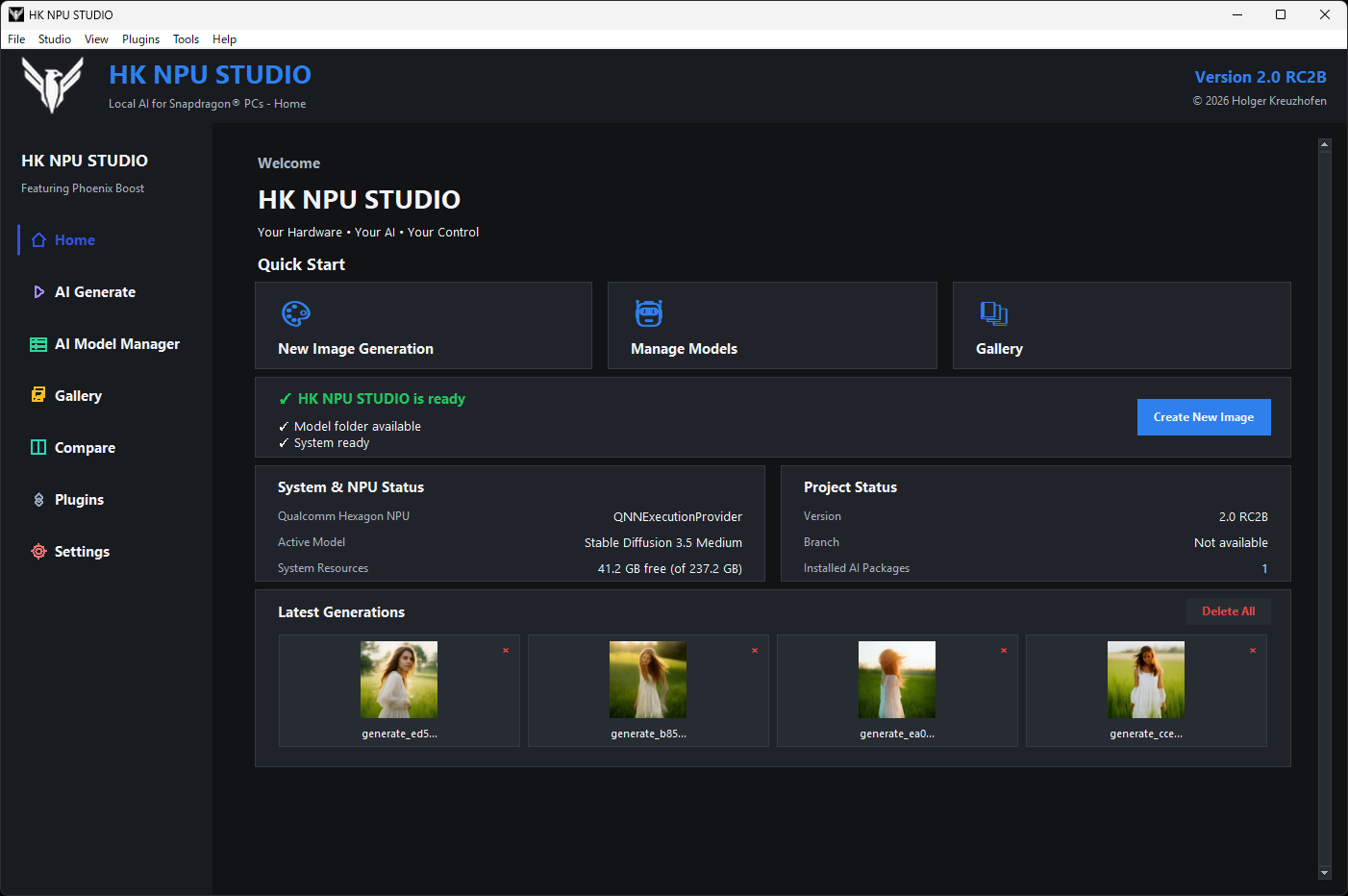Click the Featuring Phoenix Boost text
Image resolution: width=1348 pixels, height=896 pixels.
[x=83, y=188]
